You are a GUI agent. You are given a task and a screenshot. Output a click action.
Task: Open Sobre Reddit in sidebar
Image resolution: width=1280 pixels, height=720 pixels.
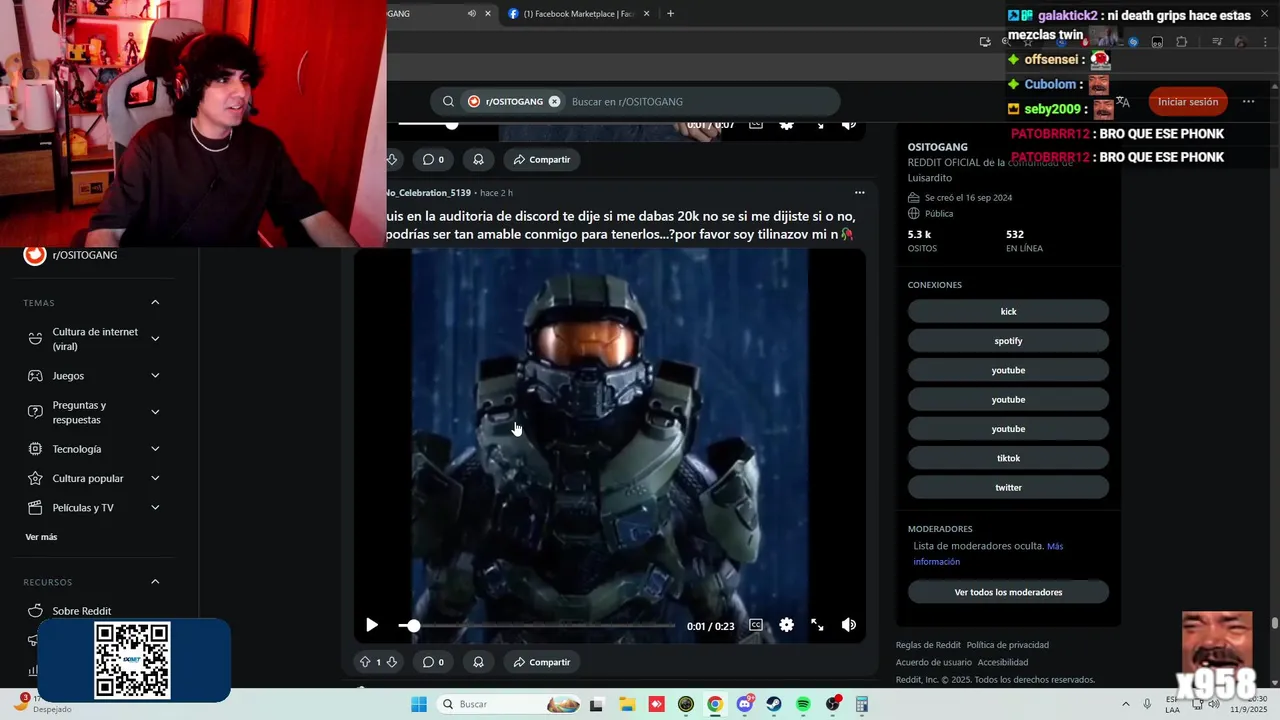[81, 611]
